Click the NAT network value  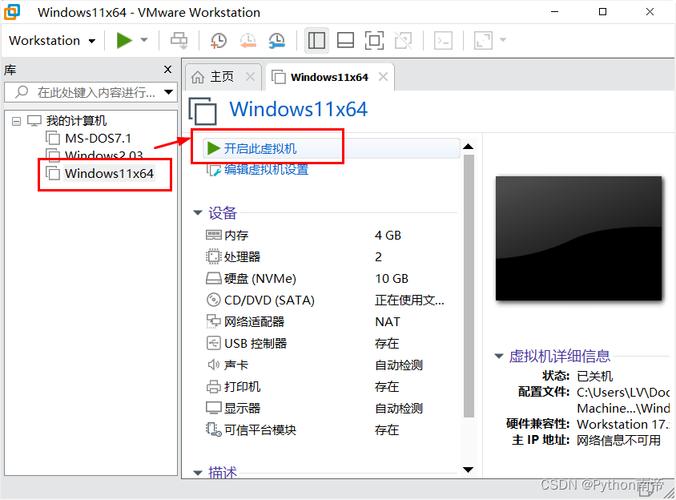387,322
